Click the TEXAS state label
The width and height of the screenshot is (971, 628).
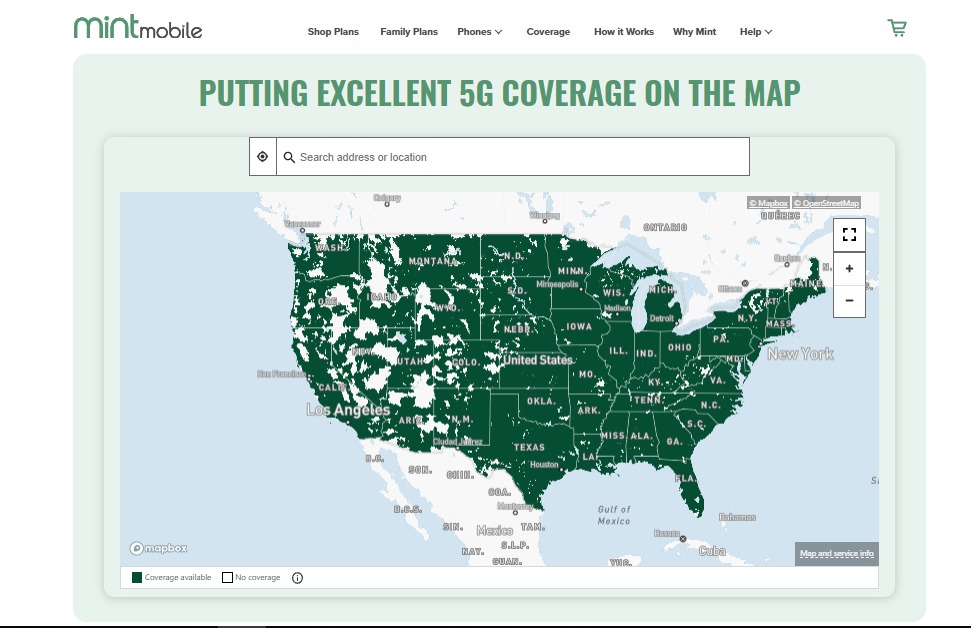tap(529, 447)
